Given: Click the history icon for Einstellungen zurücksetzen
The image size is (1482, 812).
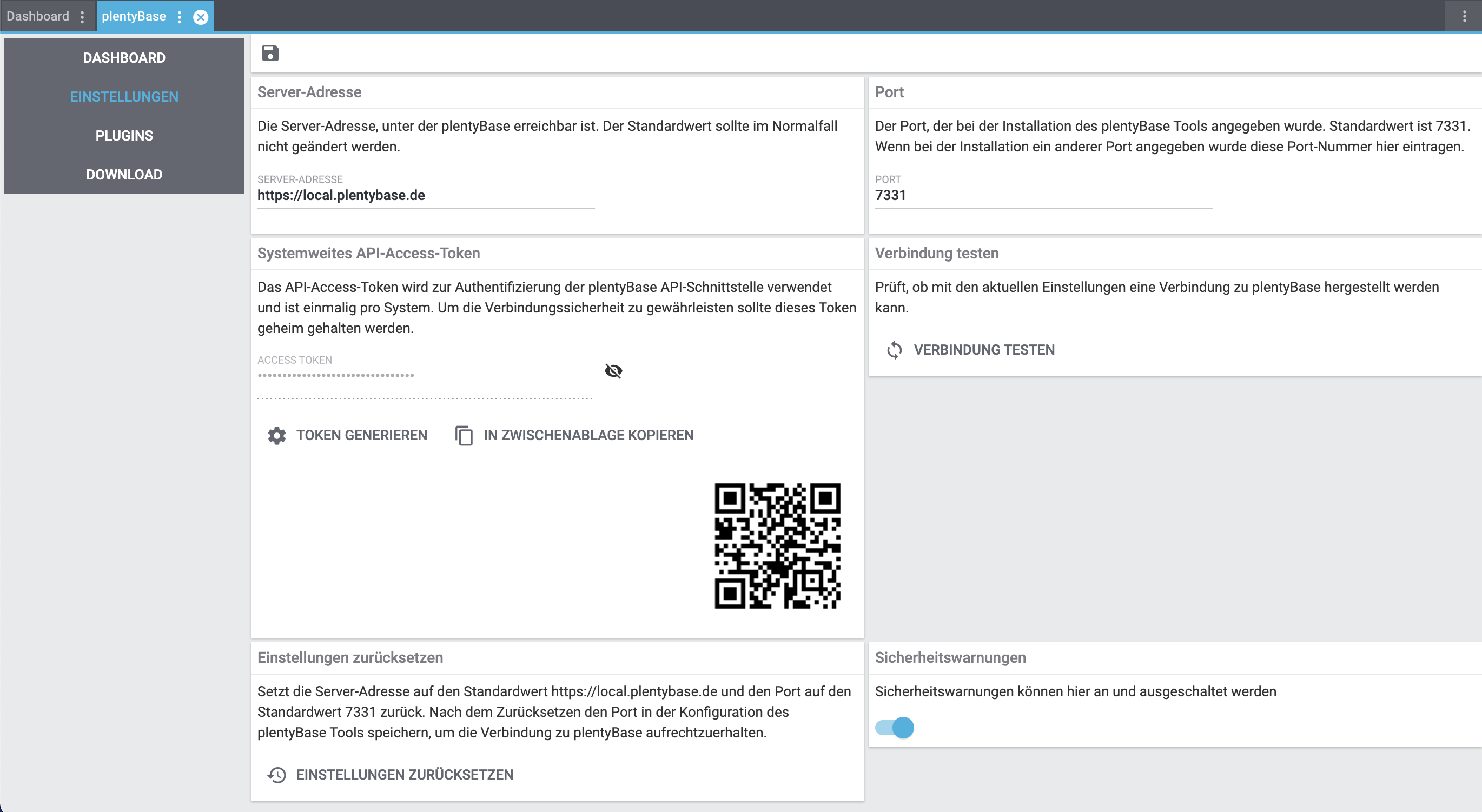Looking at the screenshot, I should coord(277,775).
